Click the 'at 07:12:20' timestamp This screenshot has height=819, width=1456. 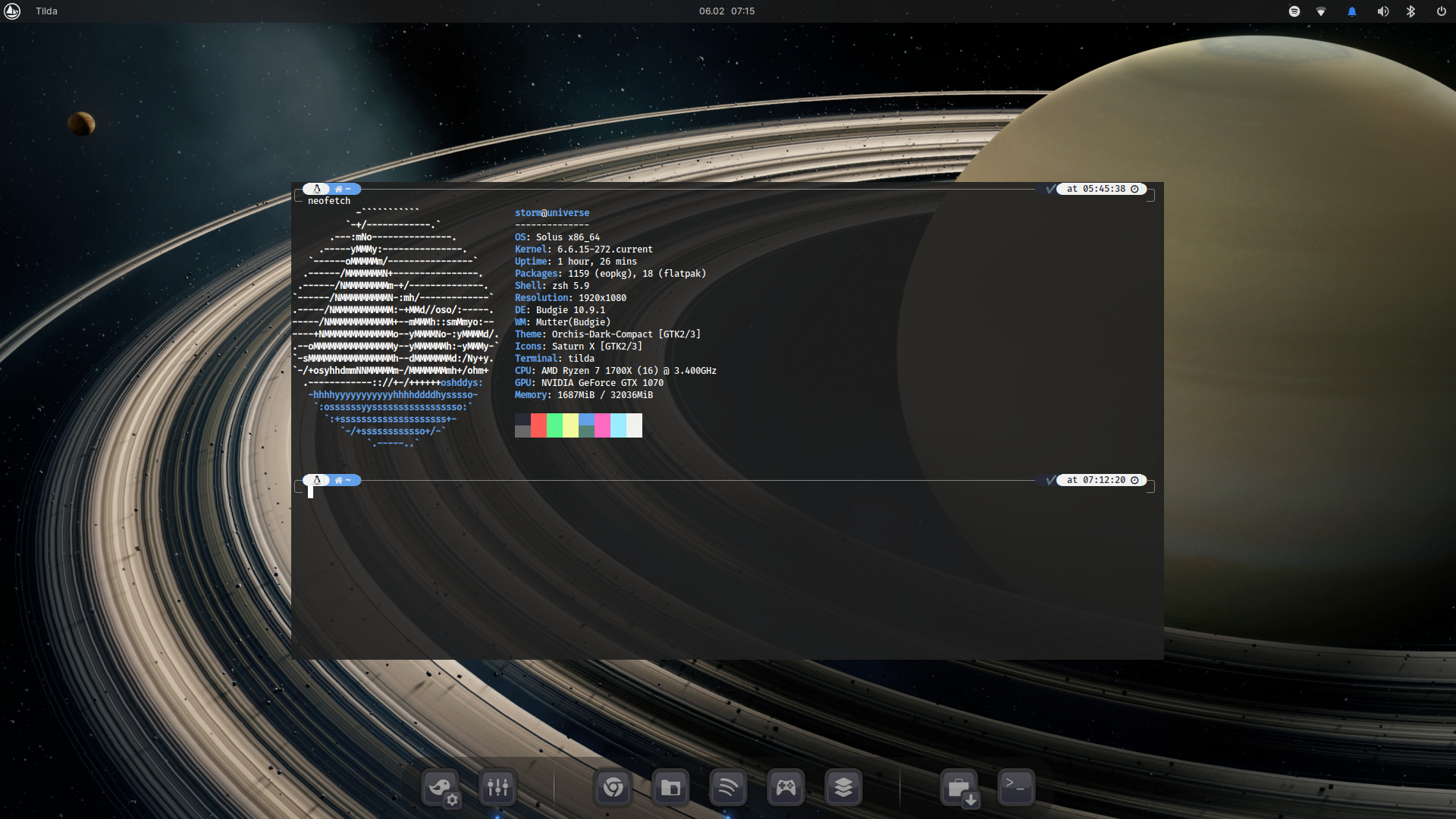click(1096, 480)
